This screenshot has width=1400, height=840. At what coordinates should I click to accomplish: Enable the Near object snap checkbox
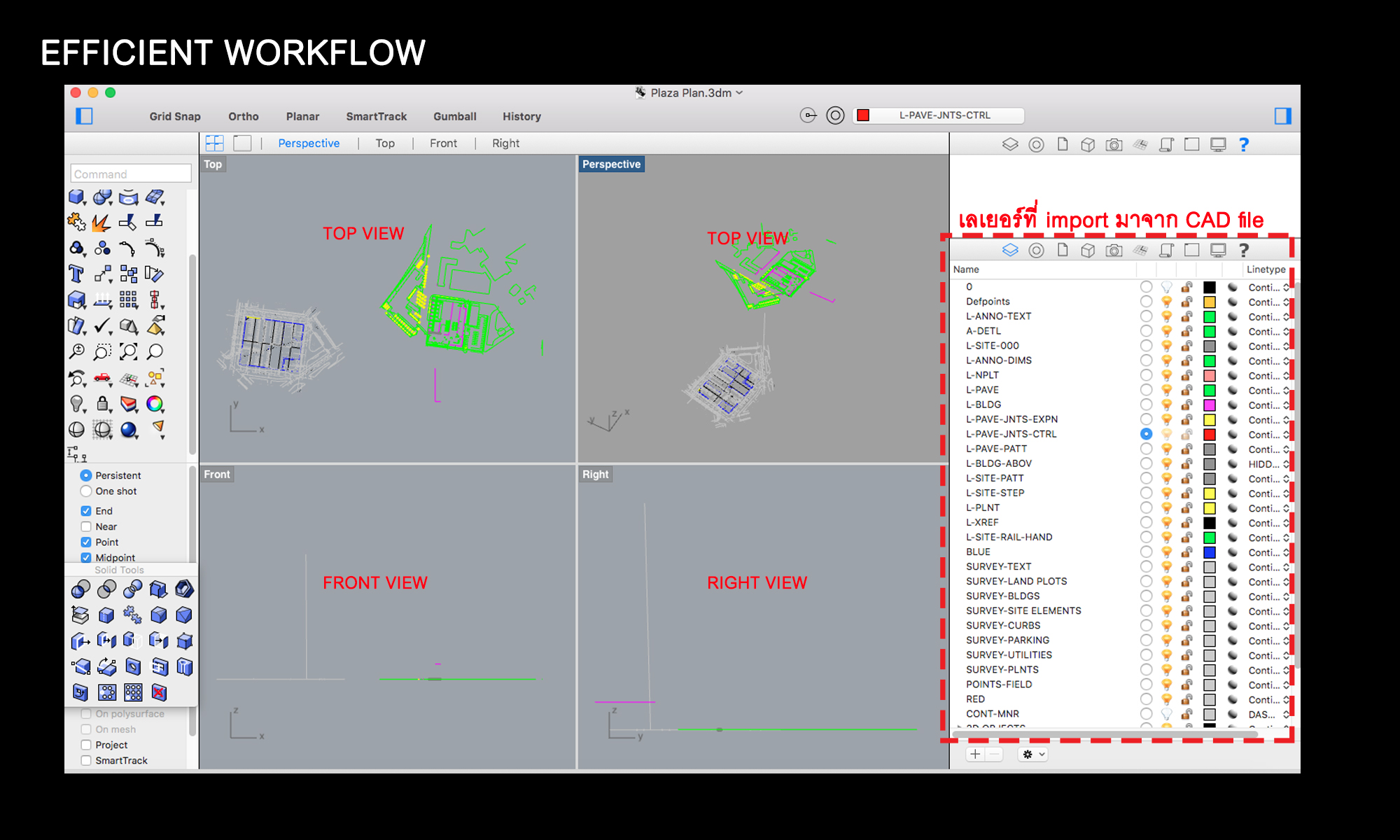86,526
